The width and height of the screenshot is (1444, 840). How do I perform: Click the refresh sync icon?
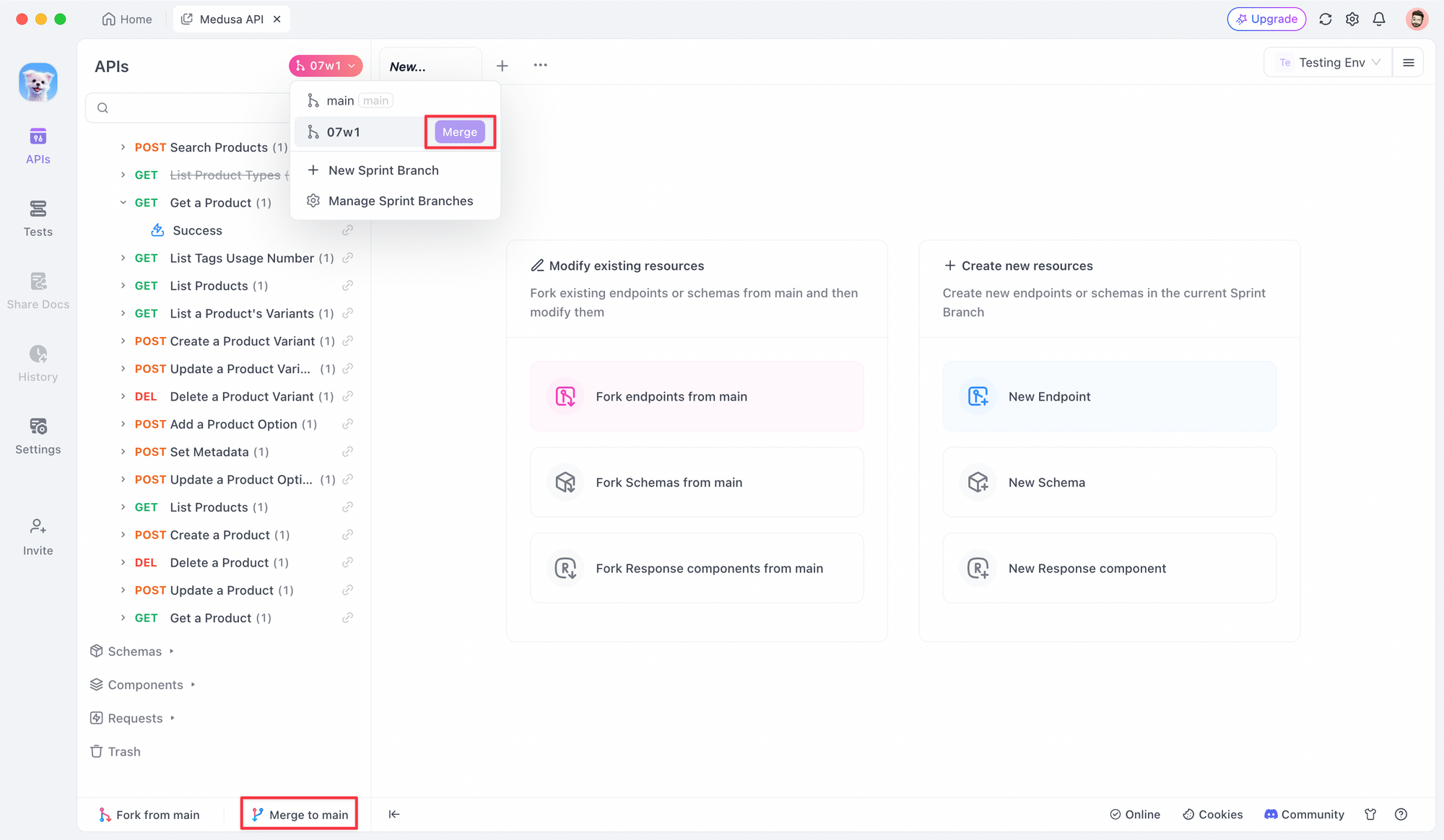point(1325,19)
